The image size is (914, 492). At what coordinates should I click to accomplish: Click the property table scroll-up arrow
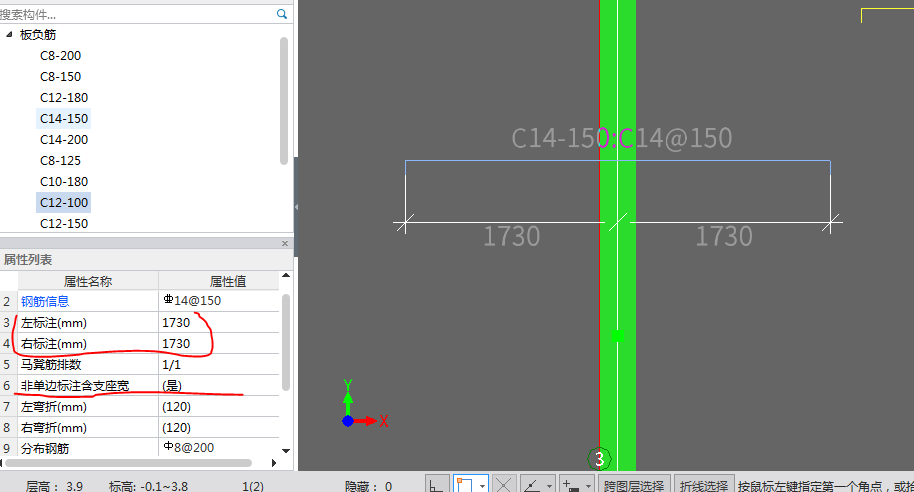tap(286, 276)
